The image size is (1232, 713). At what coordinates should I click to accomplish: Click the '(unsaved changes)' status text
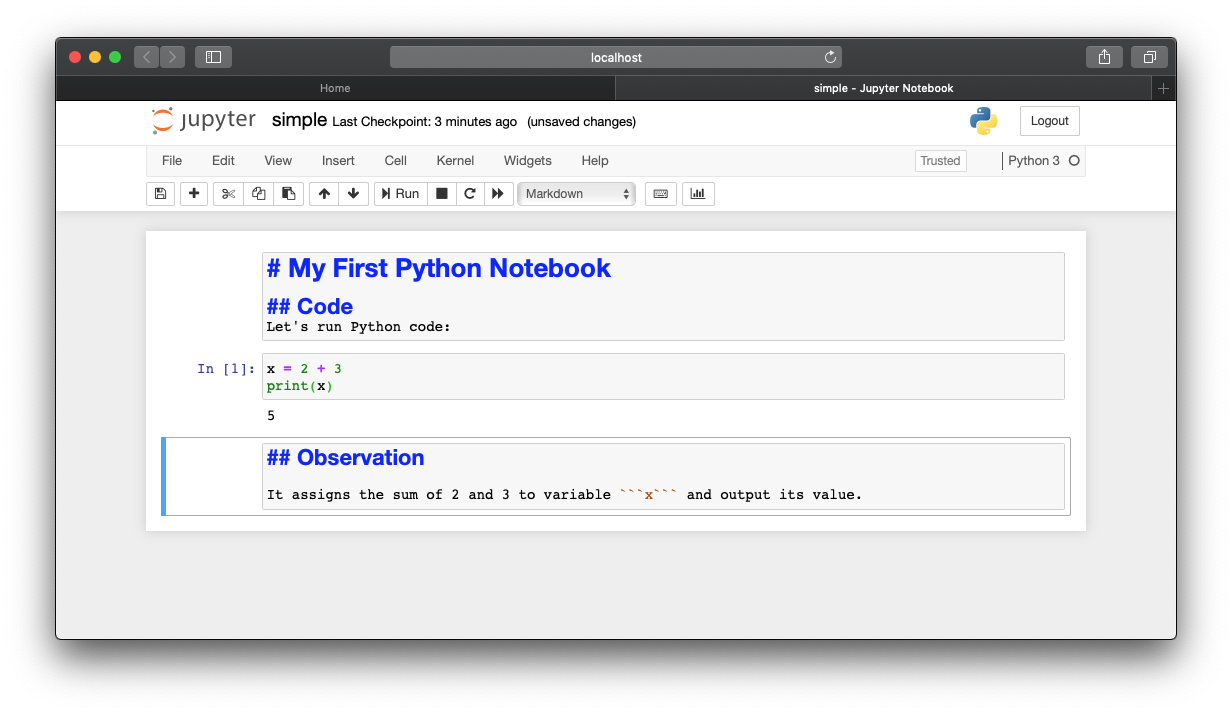(581, 122)
